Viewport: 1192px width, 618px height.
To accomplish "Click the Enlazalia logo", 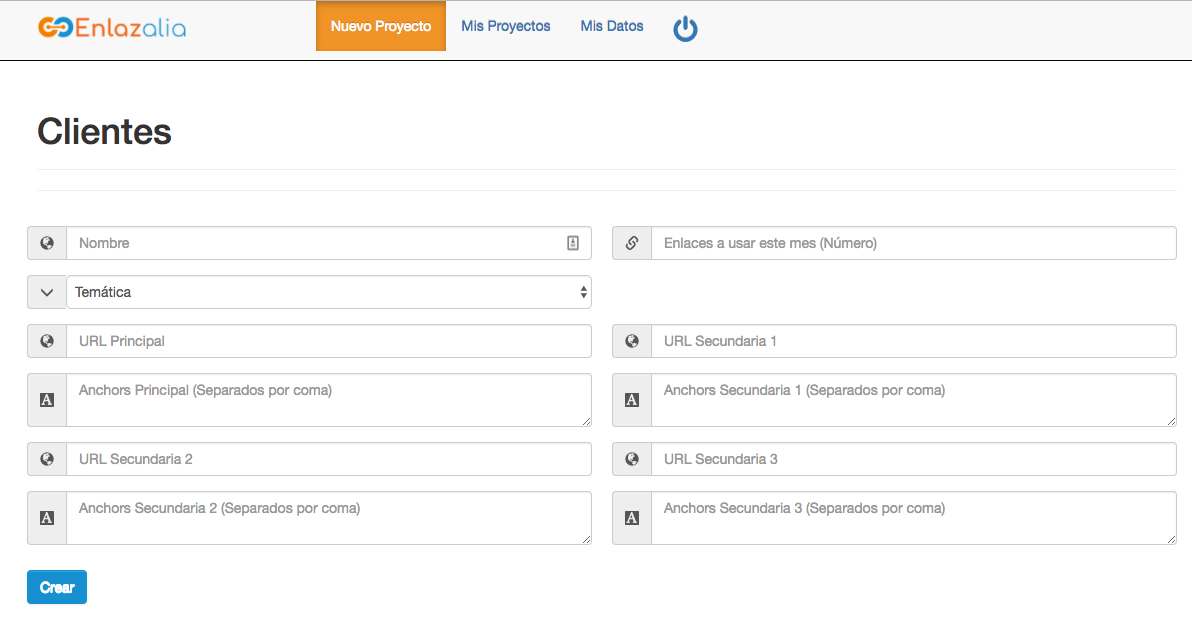I will [x=112, y=28].
